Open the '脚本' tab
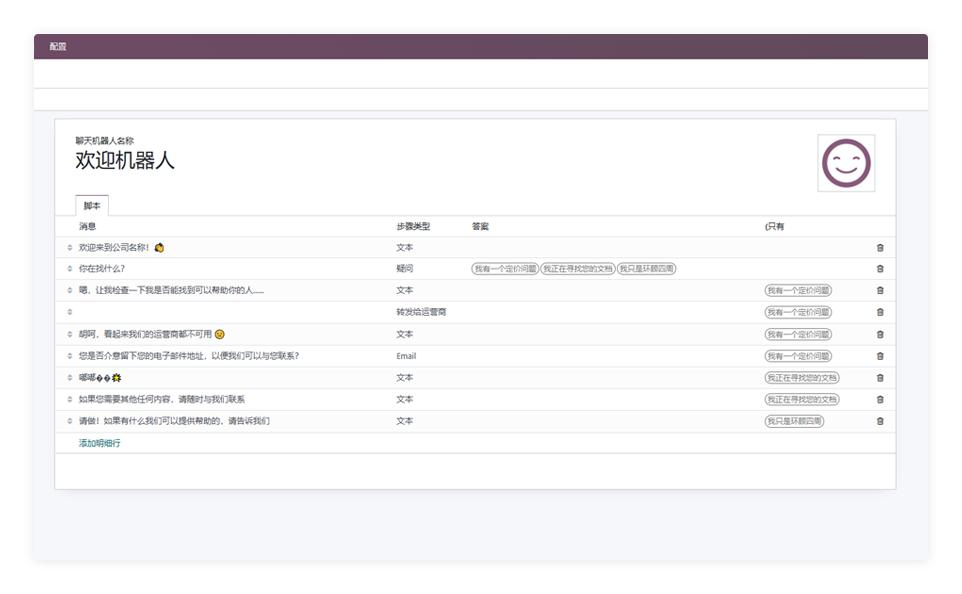This screenshot has width=962, height=594. [x=92, y=206]
